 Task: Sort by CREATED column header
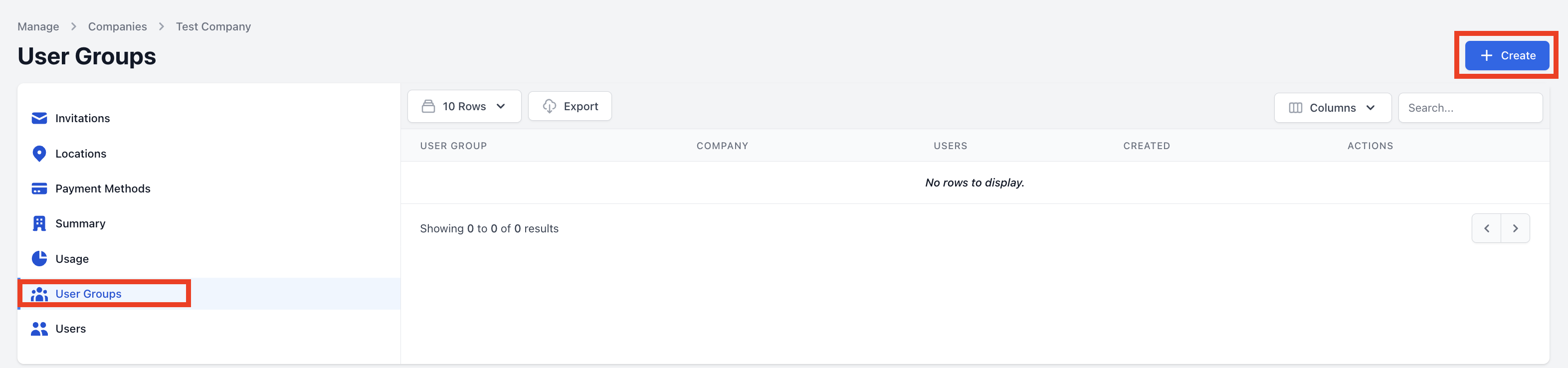click(x=1146, y=146)
